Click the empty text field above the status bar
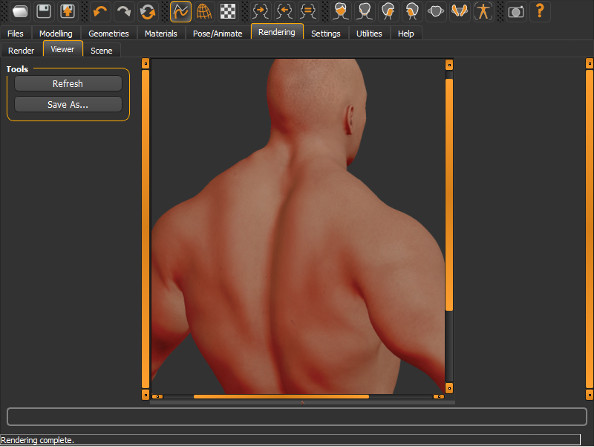This screenshot has width=594, height=447. pyautogui.click(x=297, y=417)
